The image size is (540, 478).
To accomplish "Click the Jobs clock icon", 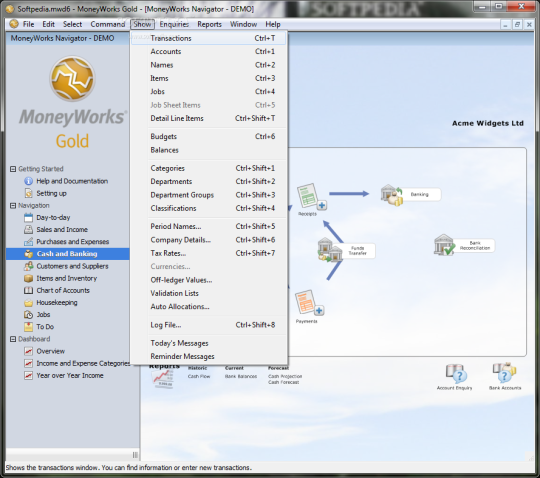I will point(29,314).
